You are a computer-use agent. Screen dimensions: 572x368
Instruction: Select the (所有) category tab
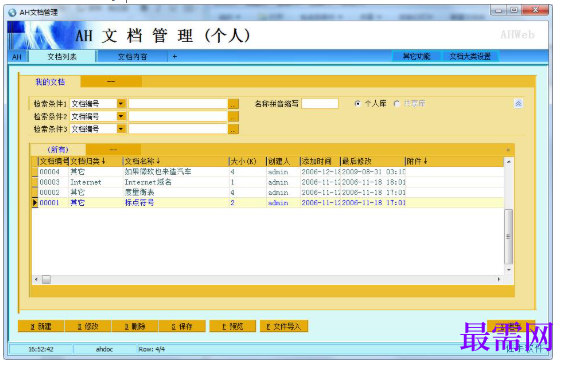tap(58, 150)
